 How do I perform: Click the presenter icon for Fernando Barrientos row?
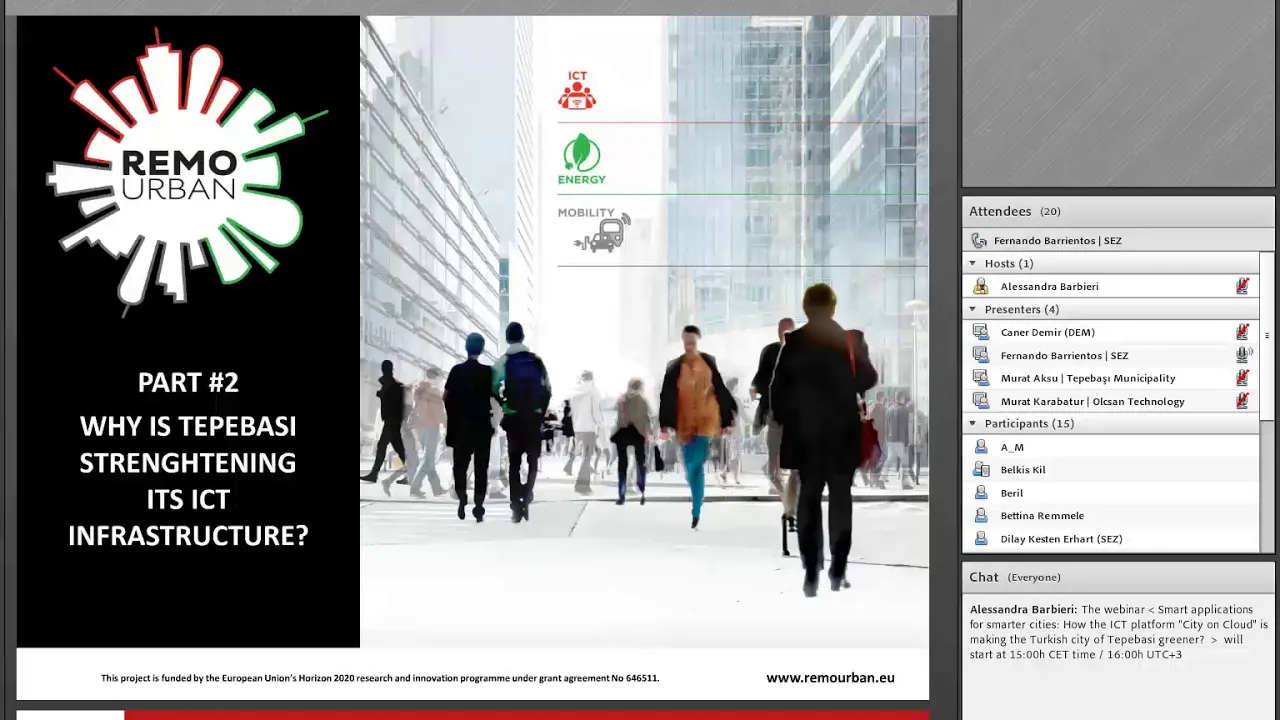pyautogui.click(x=981, y=356)
